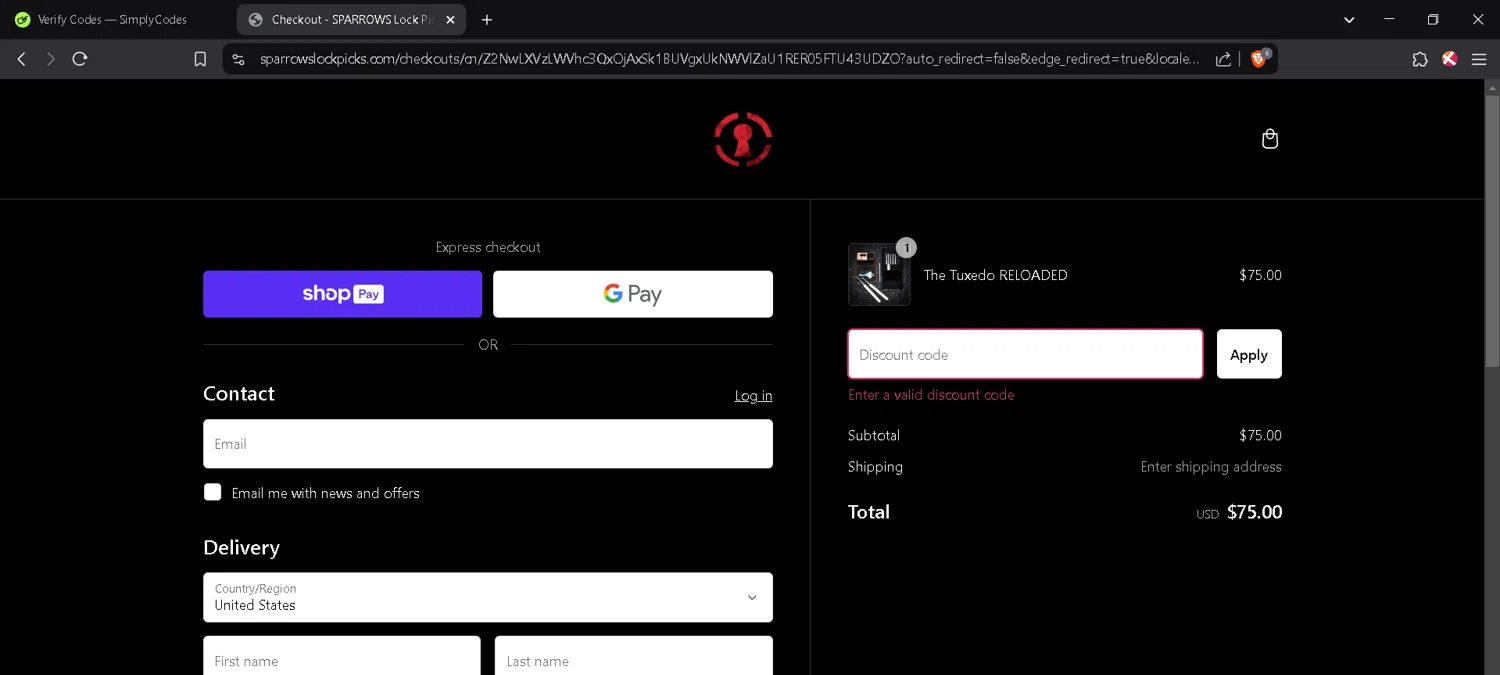Click Log in link
Screen dimensions: 1500x675
(x=753, y=396)
